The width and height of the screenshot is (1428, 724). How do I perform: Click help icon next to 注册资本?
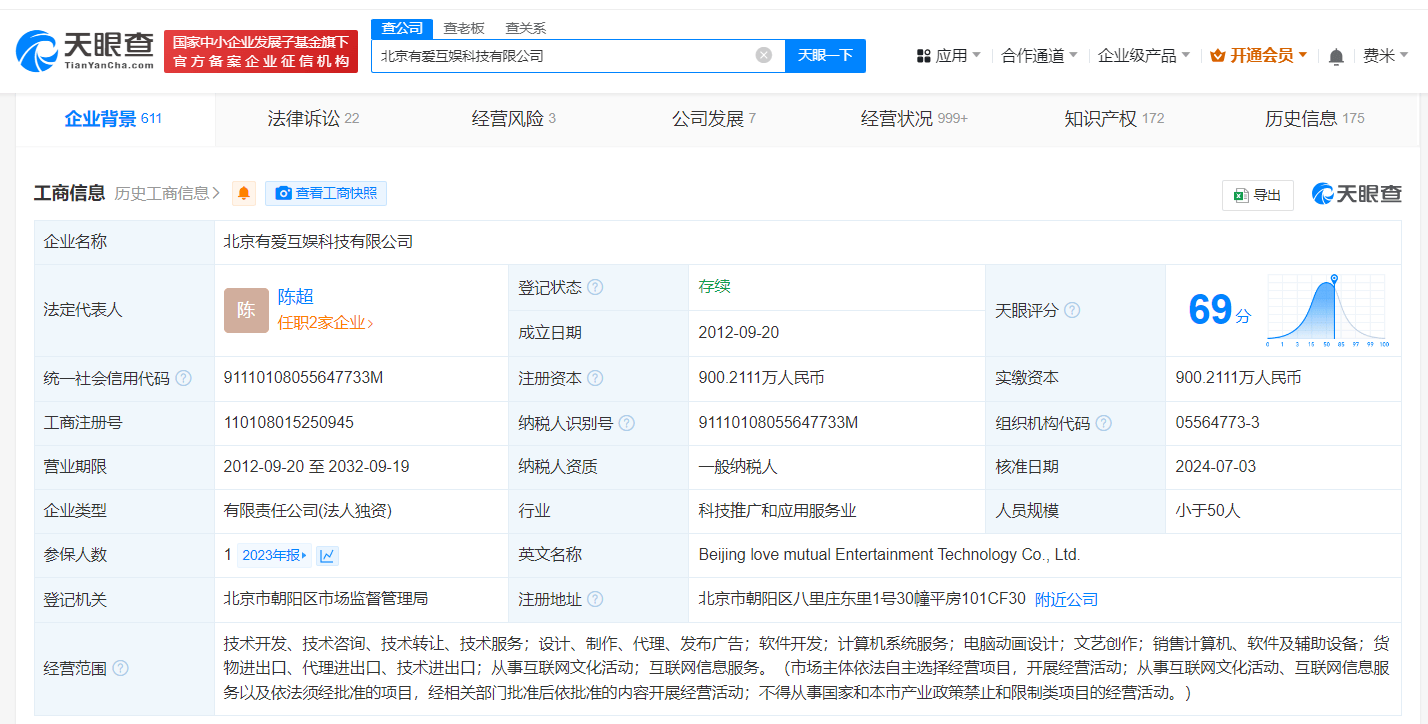click(x=595, y=378)
